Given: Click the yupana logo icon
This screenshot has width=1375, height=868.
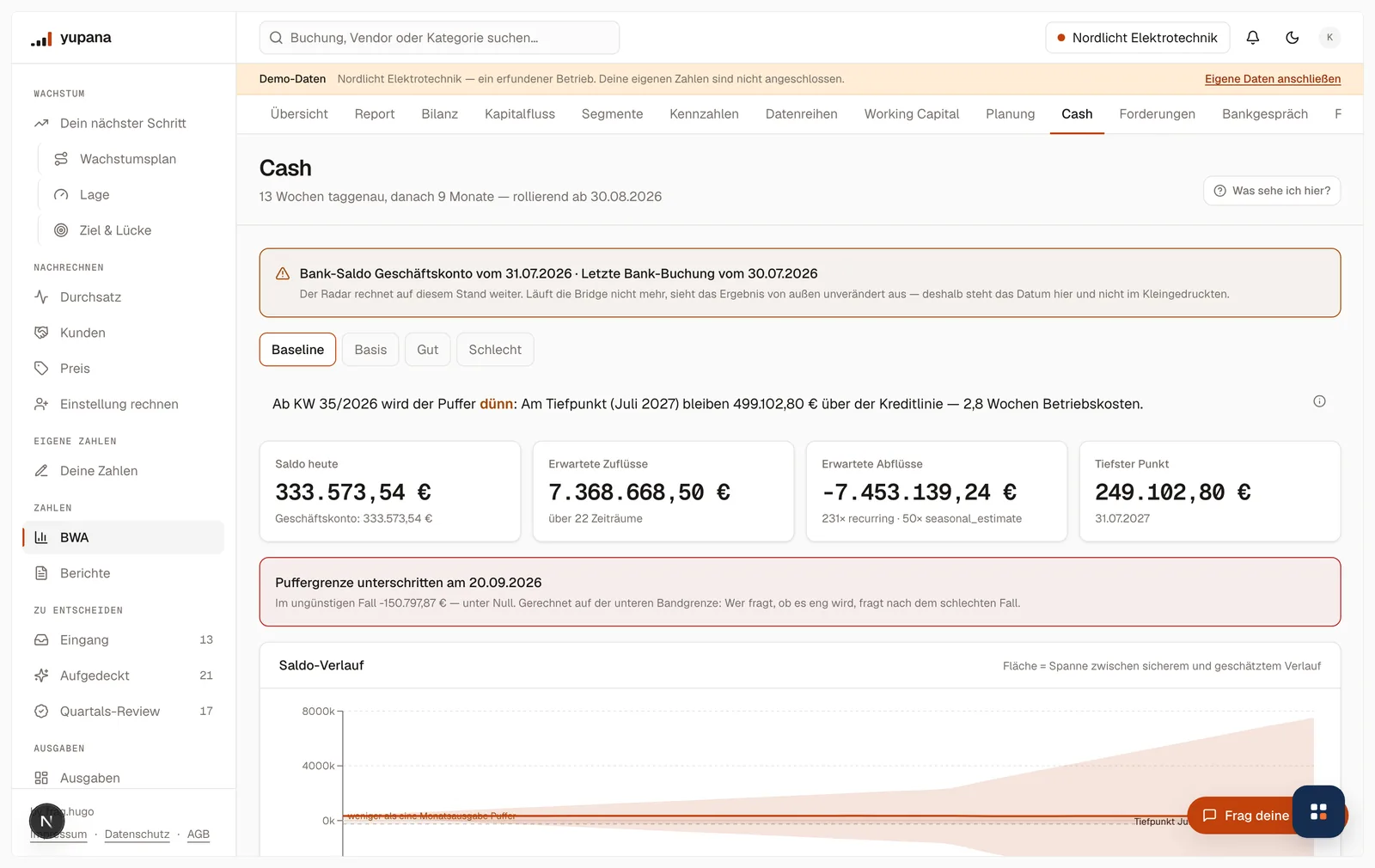Looking at the screenshot, I should click(x=41, y=38).
